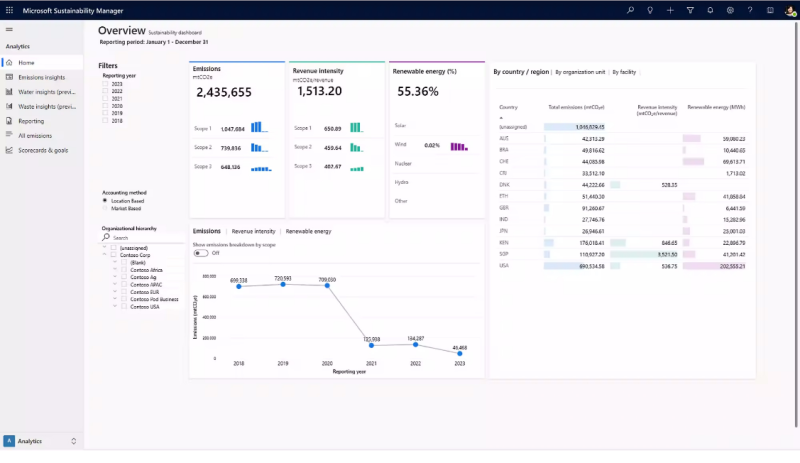This screenshot has width=800, height=463.
Task: Open the lightbulb assistant icon
Action: (x=650, y=10)
